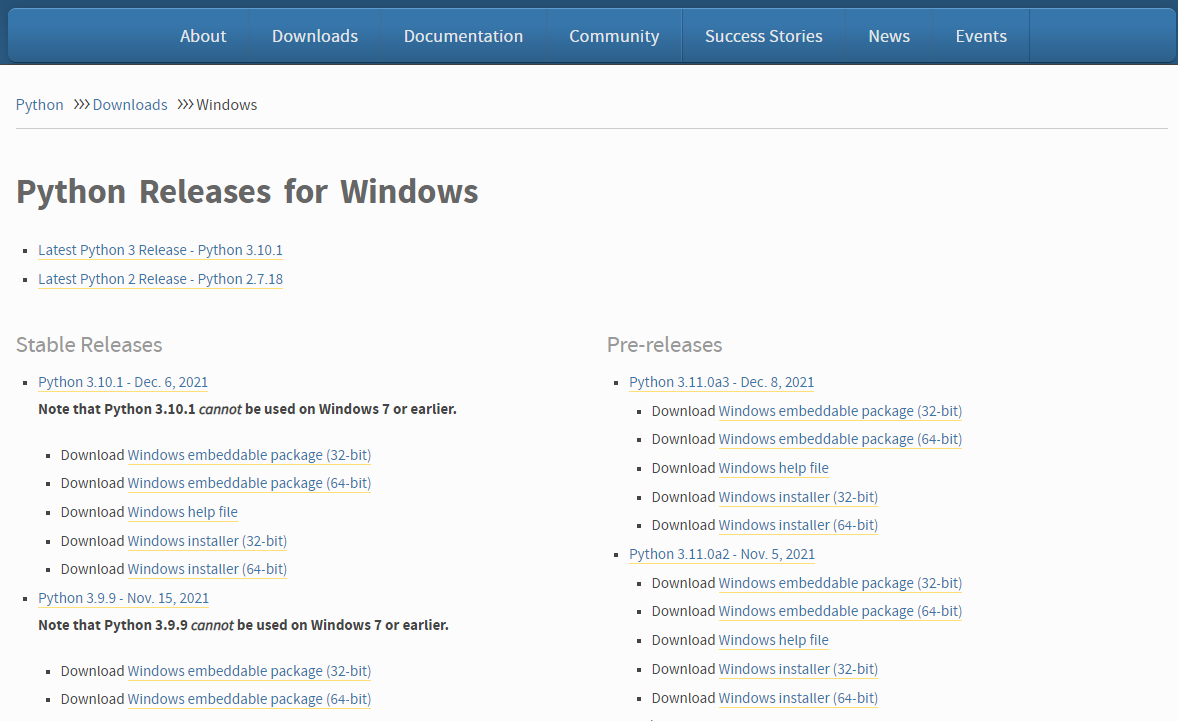
Task: Open the Documentation menu
Action: 463,36
